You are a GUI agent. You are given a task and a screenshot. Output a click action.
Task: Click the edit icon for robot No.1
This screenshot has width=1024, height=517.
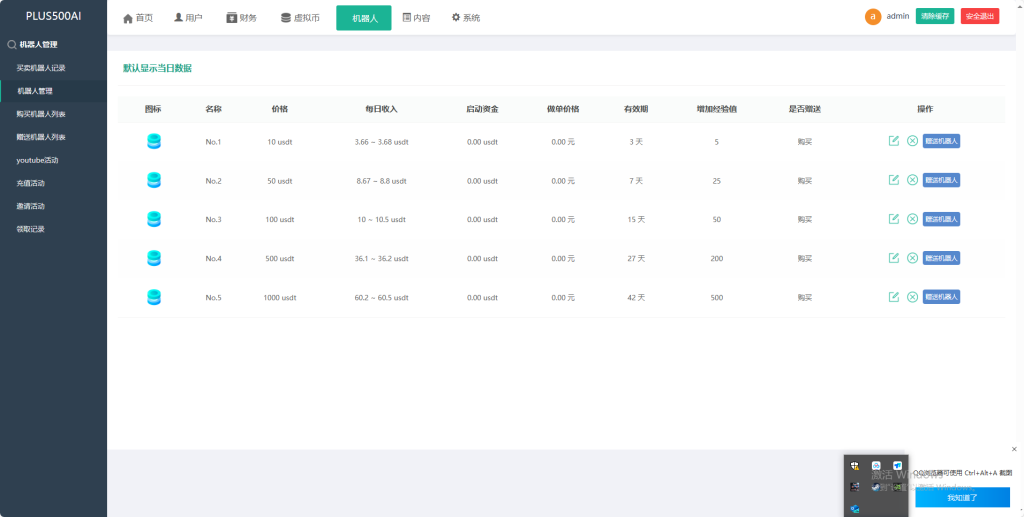[x=894, y=141]
